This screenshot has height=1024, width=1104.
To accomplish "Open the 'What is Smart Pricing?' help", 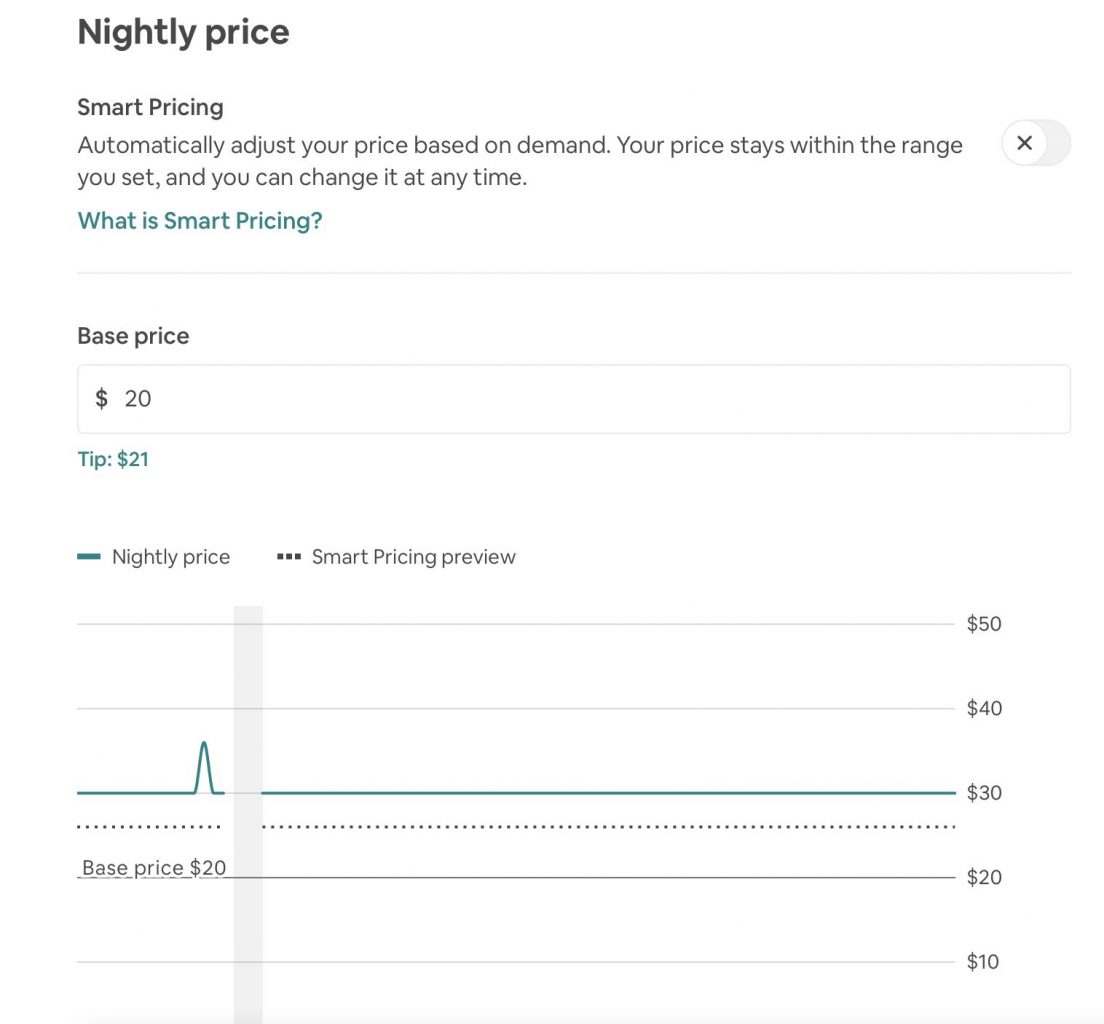I will 199,220.
